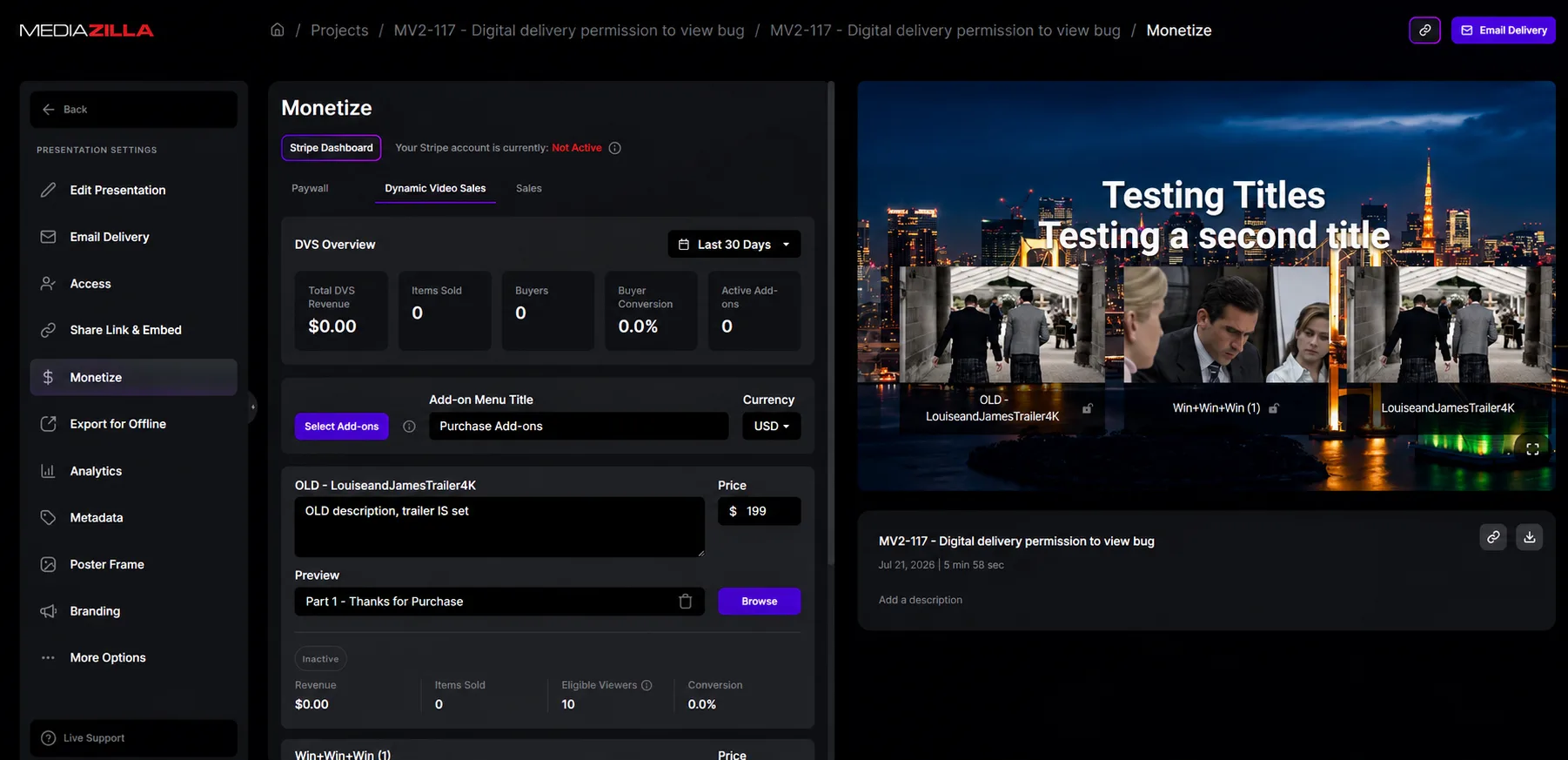1568x760 pixels.
Task: Click the Stripe account status info icon
Action: [615, 148]
